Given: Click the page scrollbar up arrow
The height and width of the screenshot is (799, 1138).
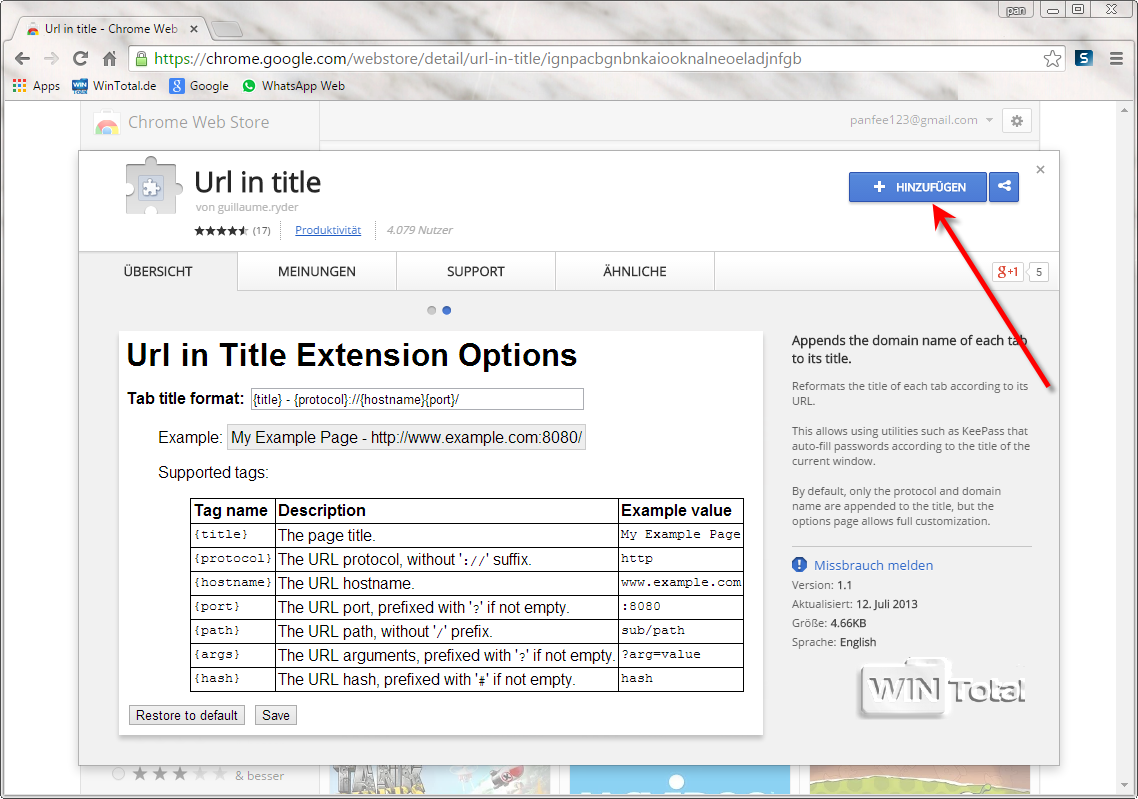Looking at the screenshot, I should click(x=1125, y=110).
